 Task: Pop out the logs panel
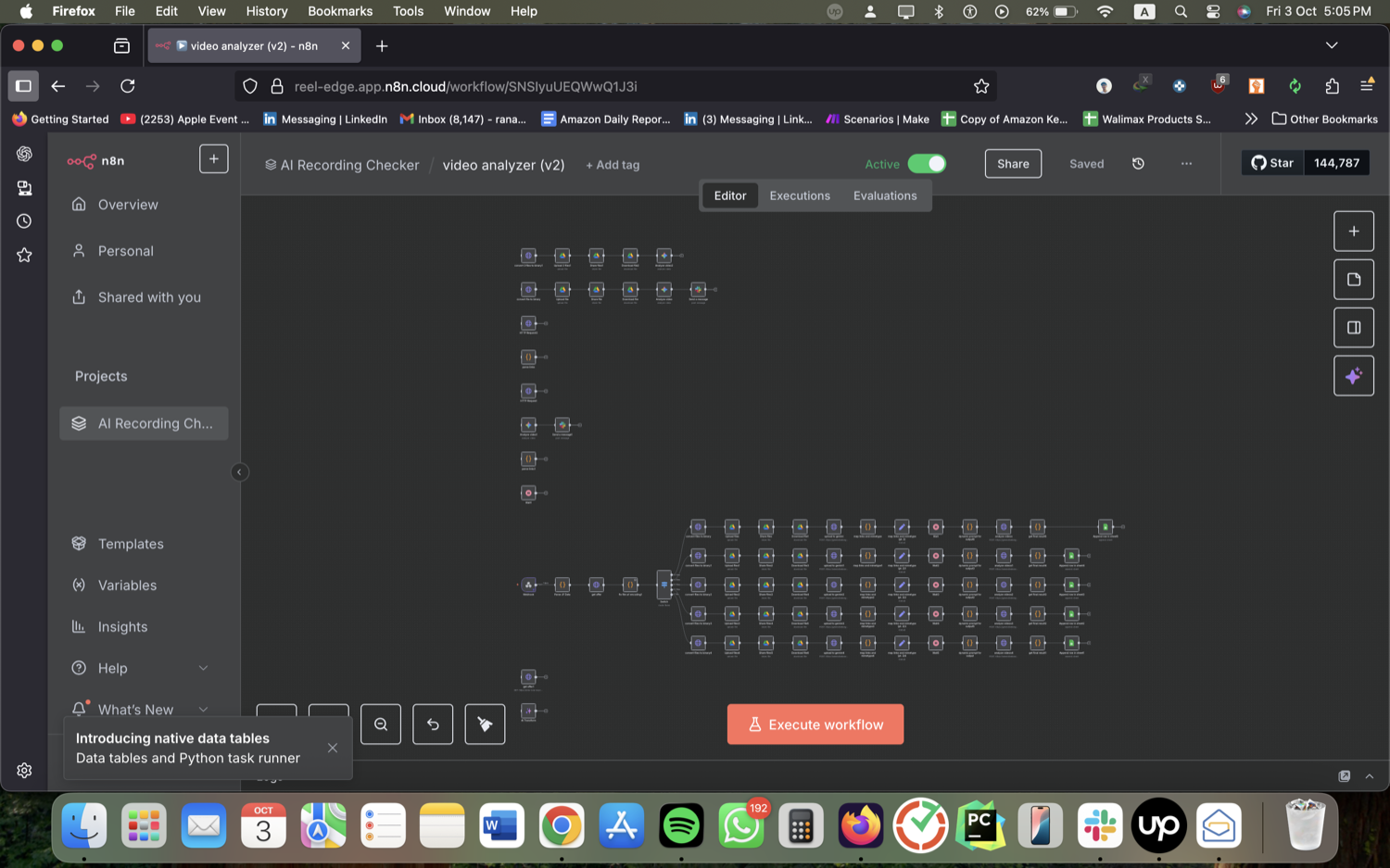(x=1345, y=776)
